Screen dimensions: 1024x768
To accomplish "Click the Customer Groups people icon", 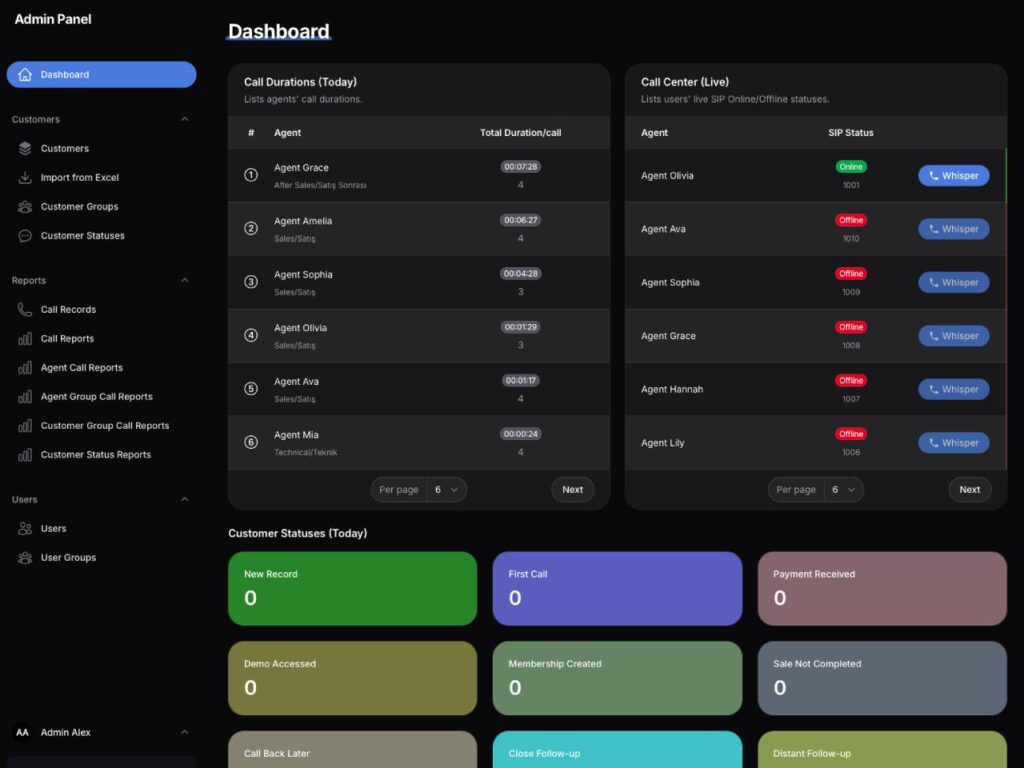I will tap(25, 206).
